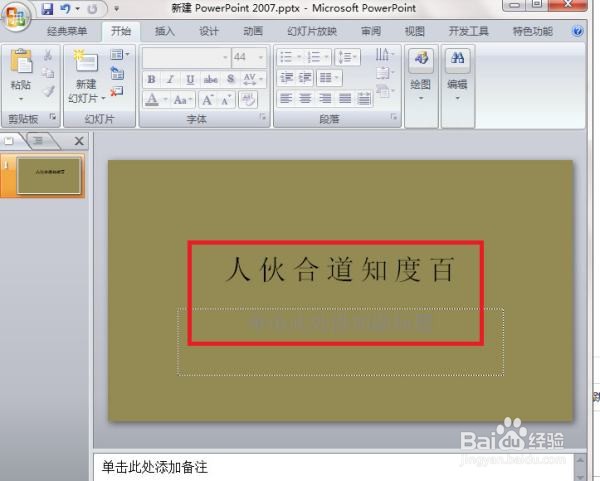Open the 经典菜单 tab
This screenshot has height=481, width=600.
coord(67,31)
